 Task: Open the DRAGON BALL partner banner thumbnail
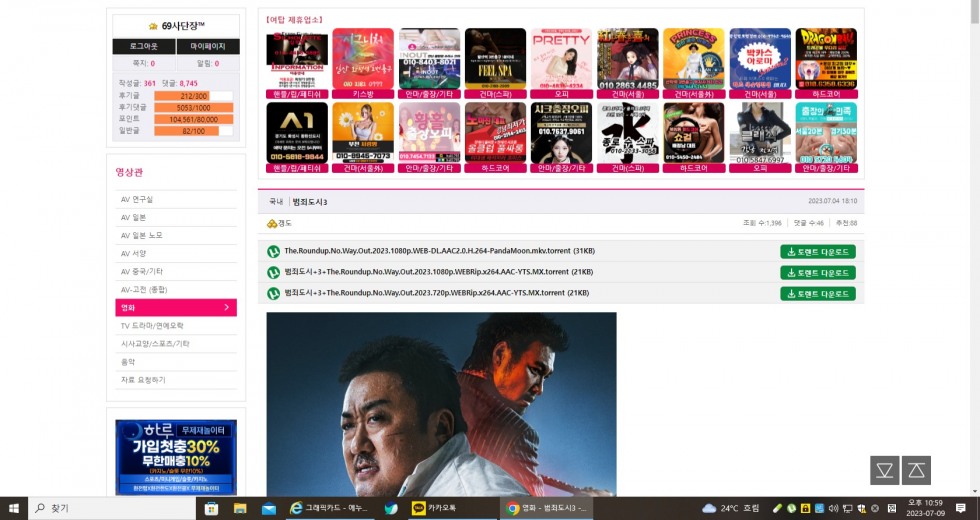pos(826,59)
